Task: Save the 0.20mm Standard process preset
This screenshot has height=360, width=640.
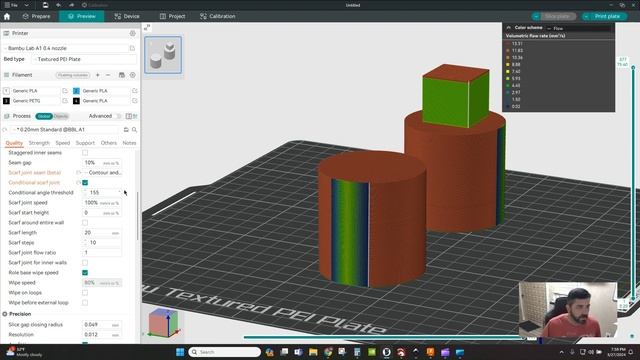Action: [126, 129]
